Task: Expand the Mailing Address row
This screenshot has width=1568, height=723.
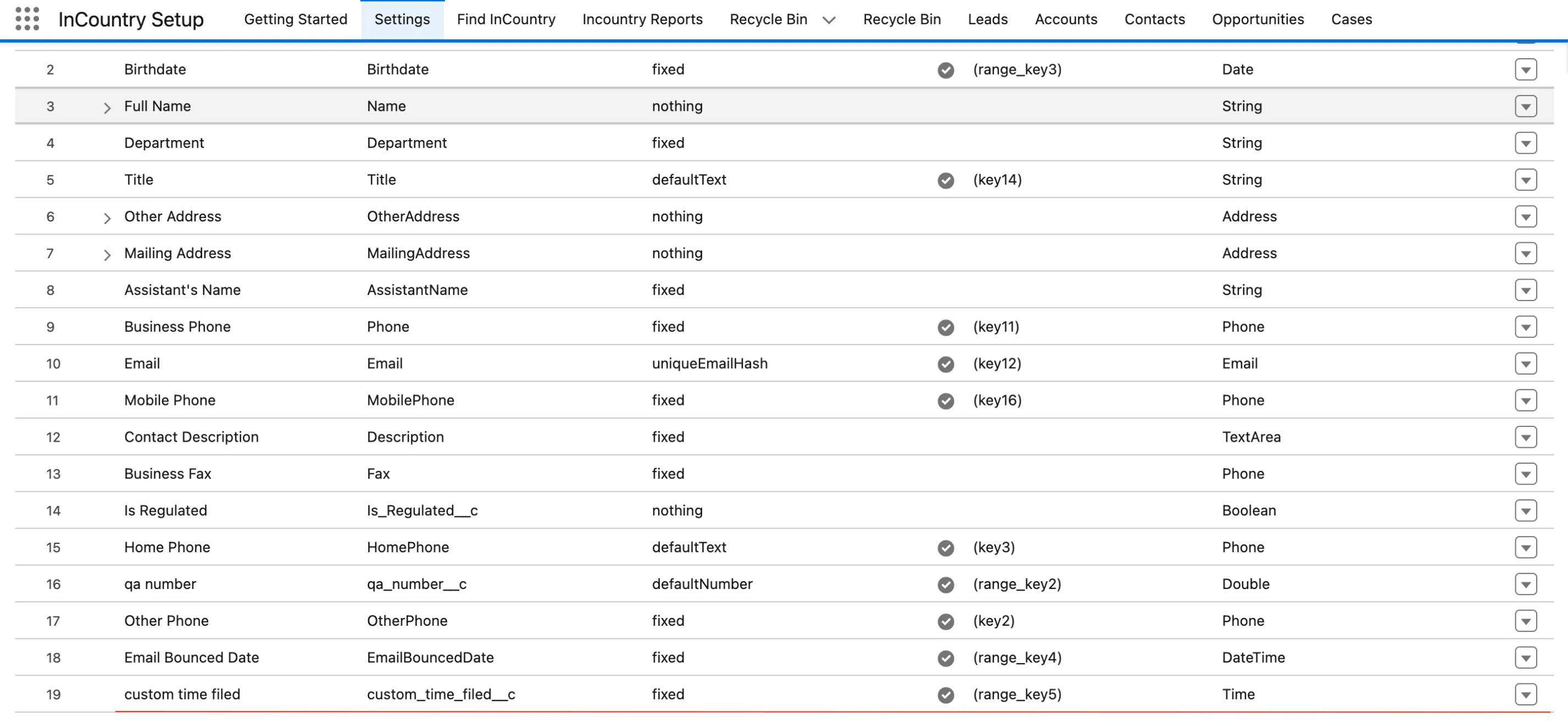Action: click(x=107, y=254)
